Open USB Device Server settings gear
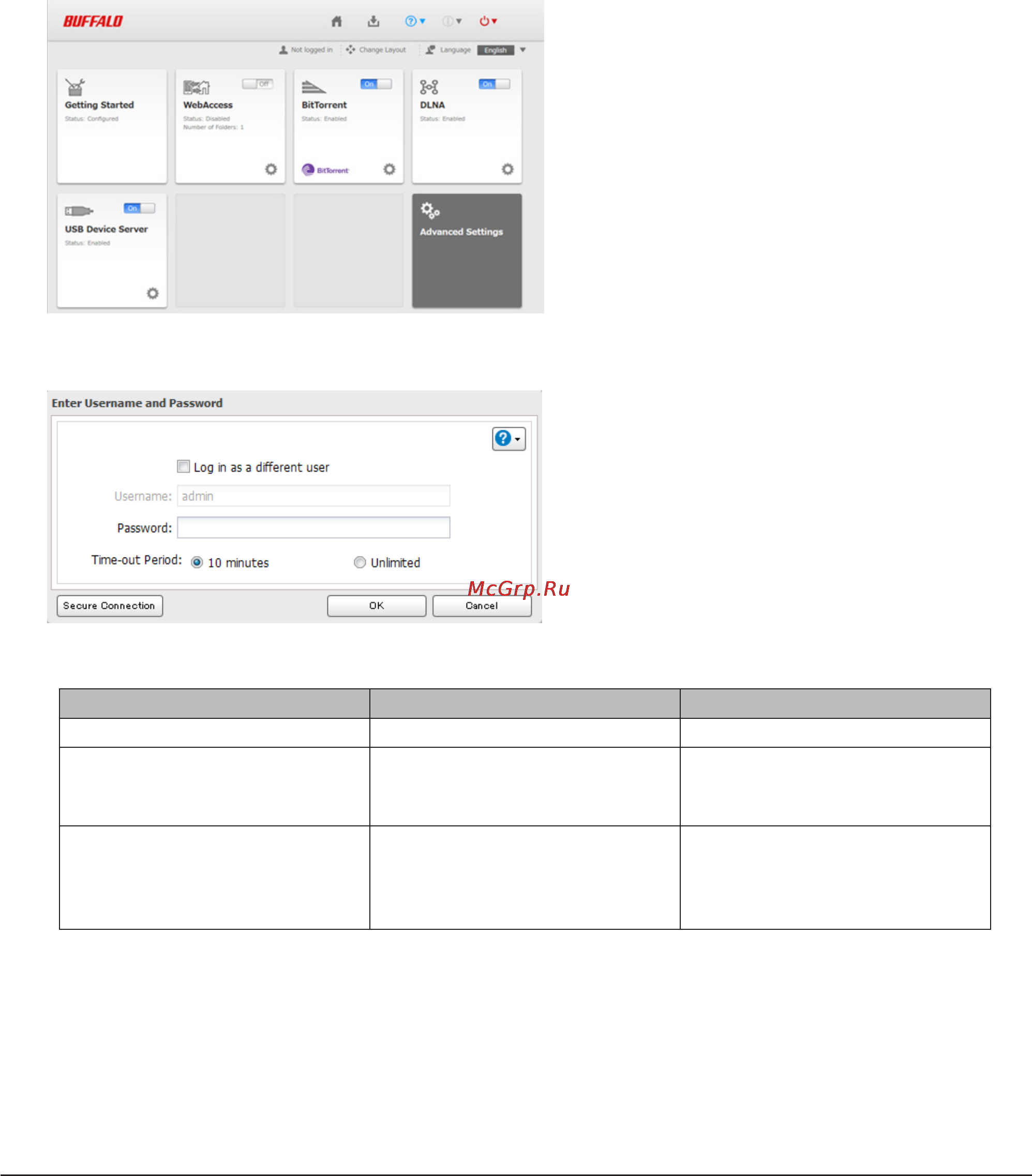 pos(153,293)
